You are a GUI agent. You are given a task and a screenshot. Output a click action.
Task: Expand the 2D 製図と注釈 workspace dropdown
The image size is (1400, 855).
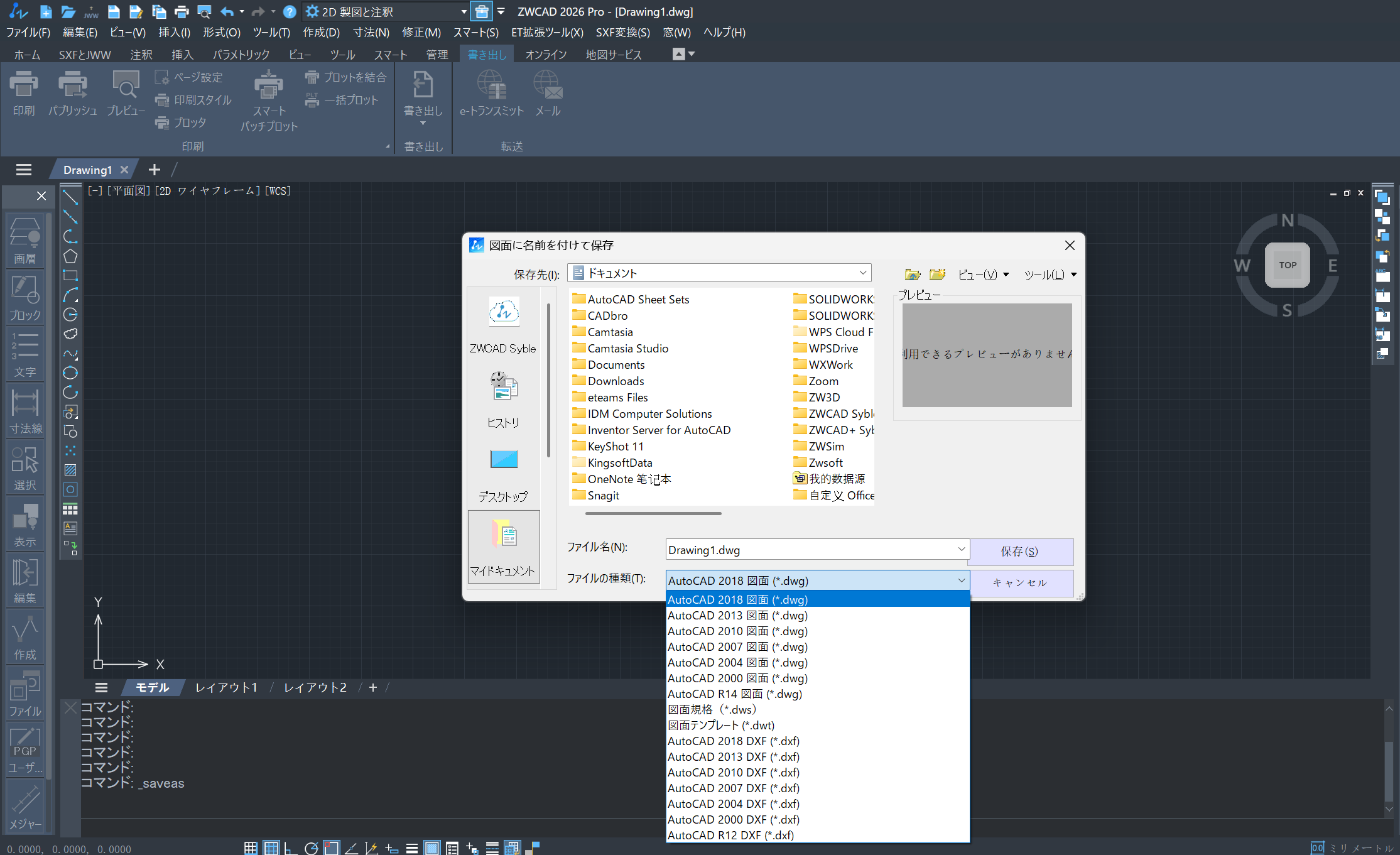(464, 11)
